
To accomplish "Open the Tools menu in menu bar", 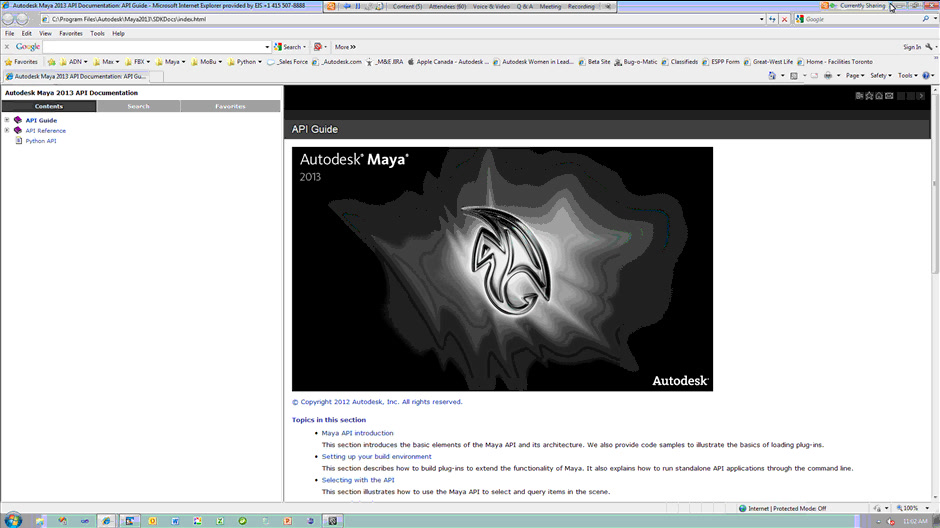I will coord(97,34).
